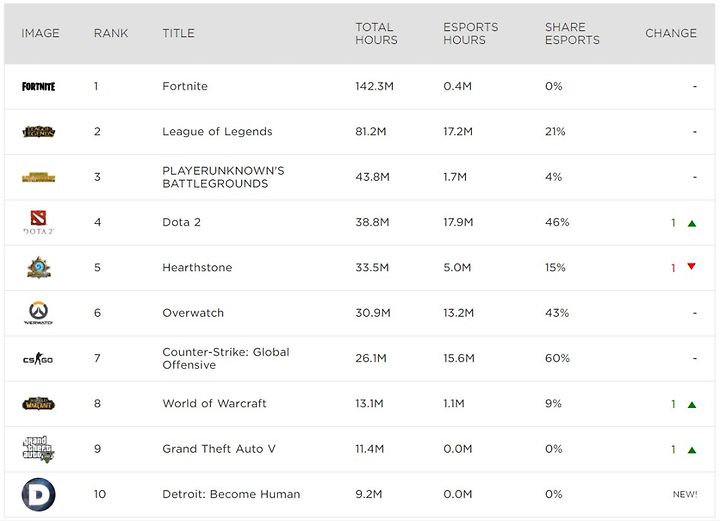Click the CS:GO logo icon
The width and height of the screenshot is (720, 521).
point(38,359)
